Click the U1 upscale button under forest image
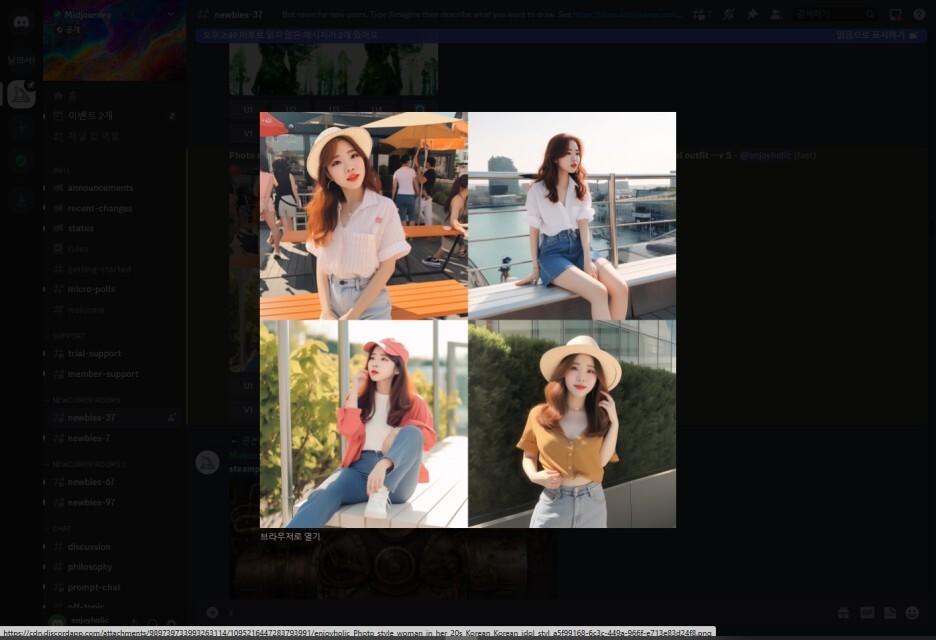Image resolution: width=936 pixels, height=640 pixels. [x=248, y=110]
